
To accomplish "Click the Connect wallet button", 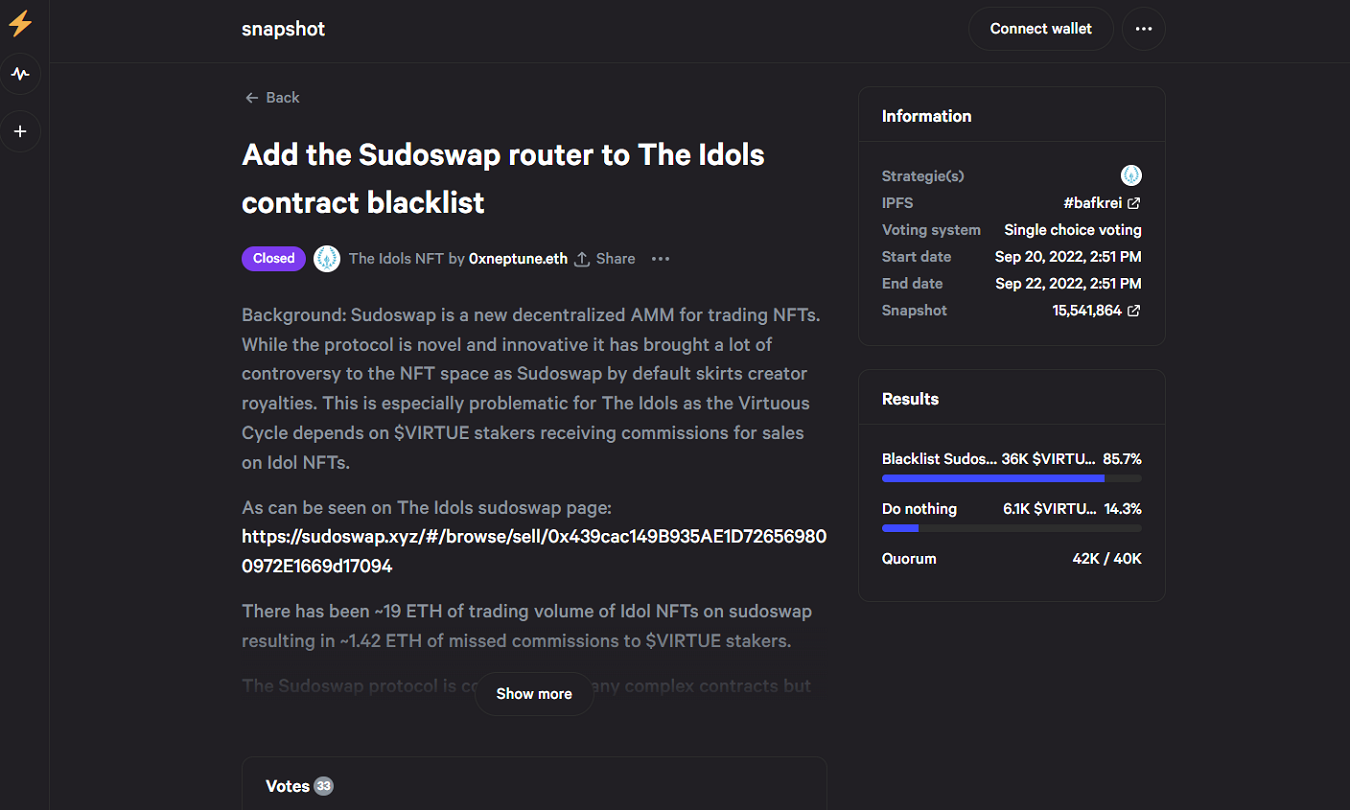I will (x=1040, y=29).
